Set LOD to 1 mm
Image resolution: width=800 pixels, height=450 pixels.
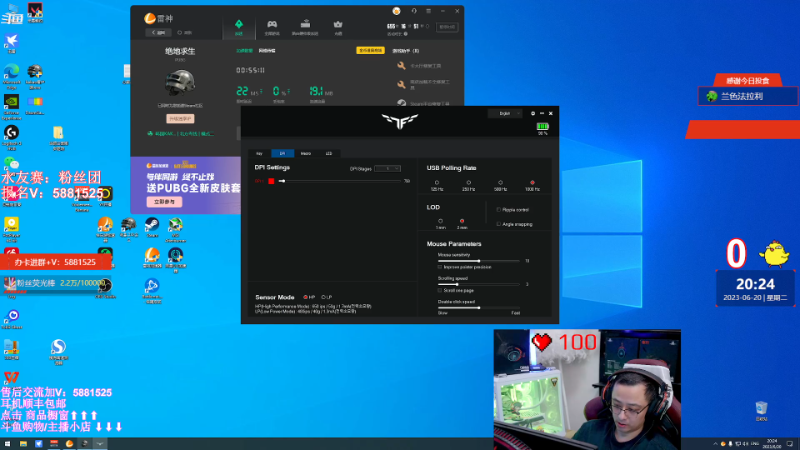(440, 221)
